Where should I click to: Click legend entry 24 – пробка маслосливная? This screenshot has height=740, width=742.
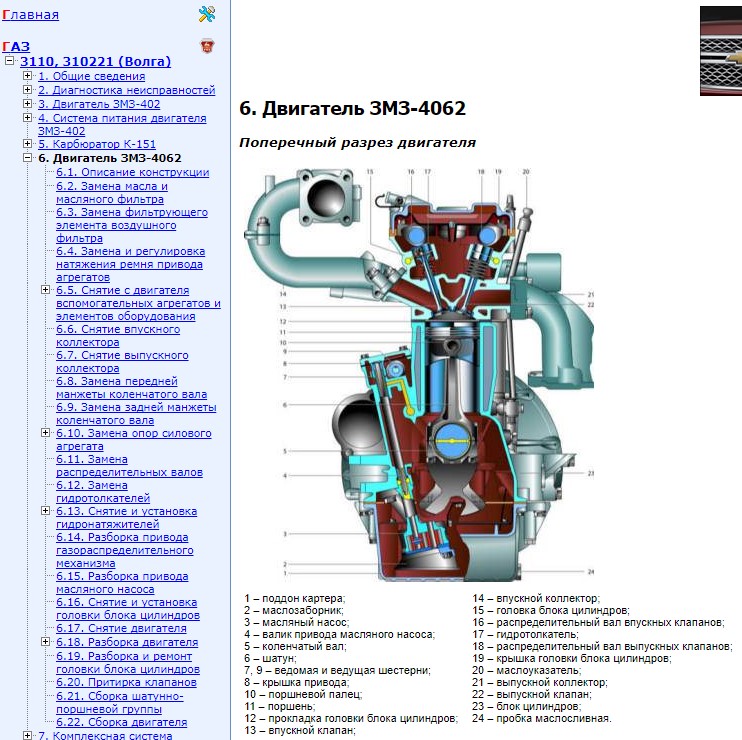click(x=542, y=718)
